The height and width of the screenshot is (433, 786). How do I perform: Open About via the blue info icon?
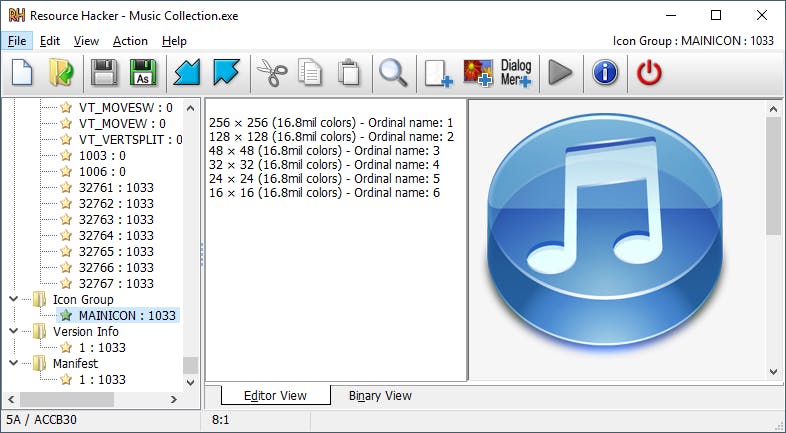pos(605,73)
